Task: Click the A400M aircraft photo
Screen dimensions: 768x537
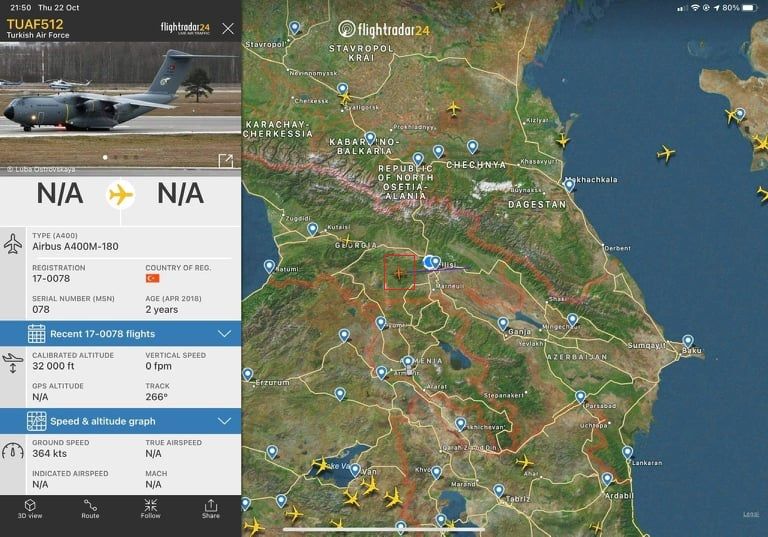Action: pos(120,105)
